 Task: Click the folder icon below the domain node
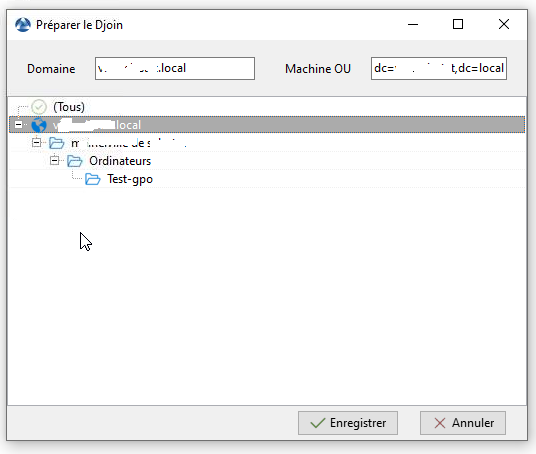pyautogui.click(x=56, y=143)
